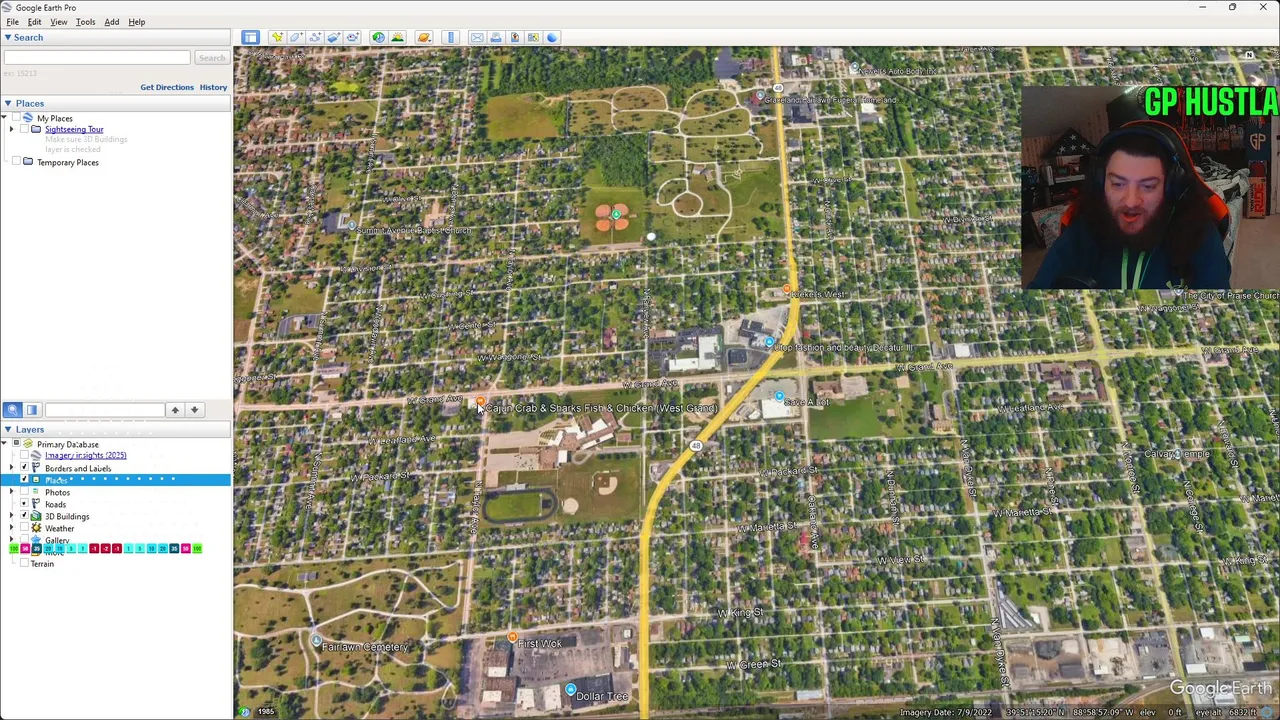Move item up with arrow button
The height and width of the screenshot is (720, 1280).
pos(175,409)
